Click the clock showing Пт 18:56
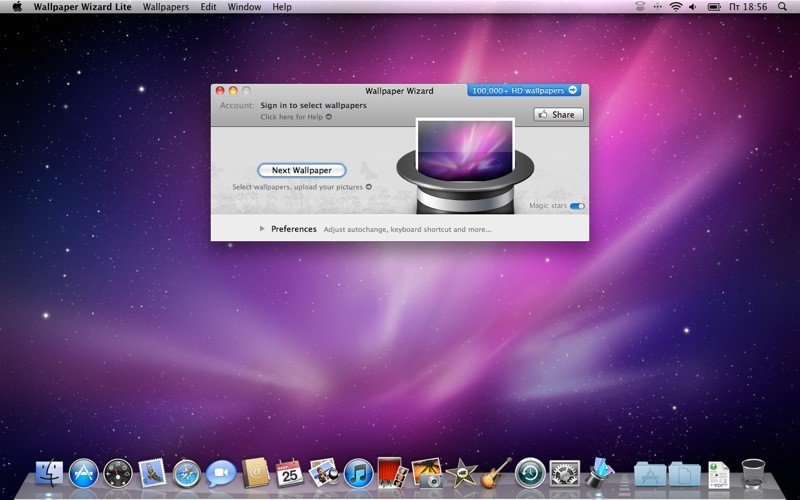800x500 pixels. point(748,7)
